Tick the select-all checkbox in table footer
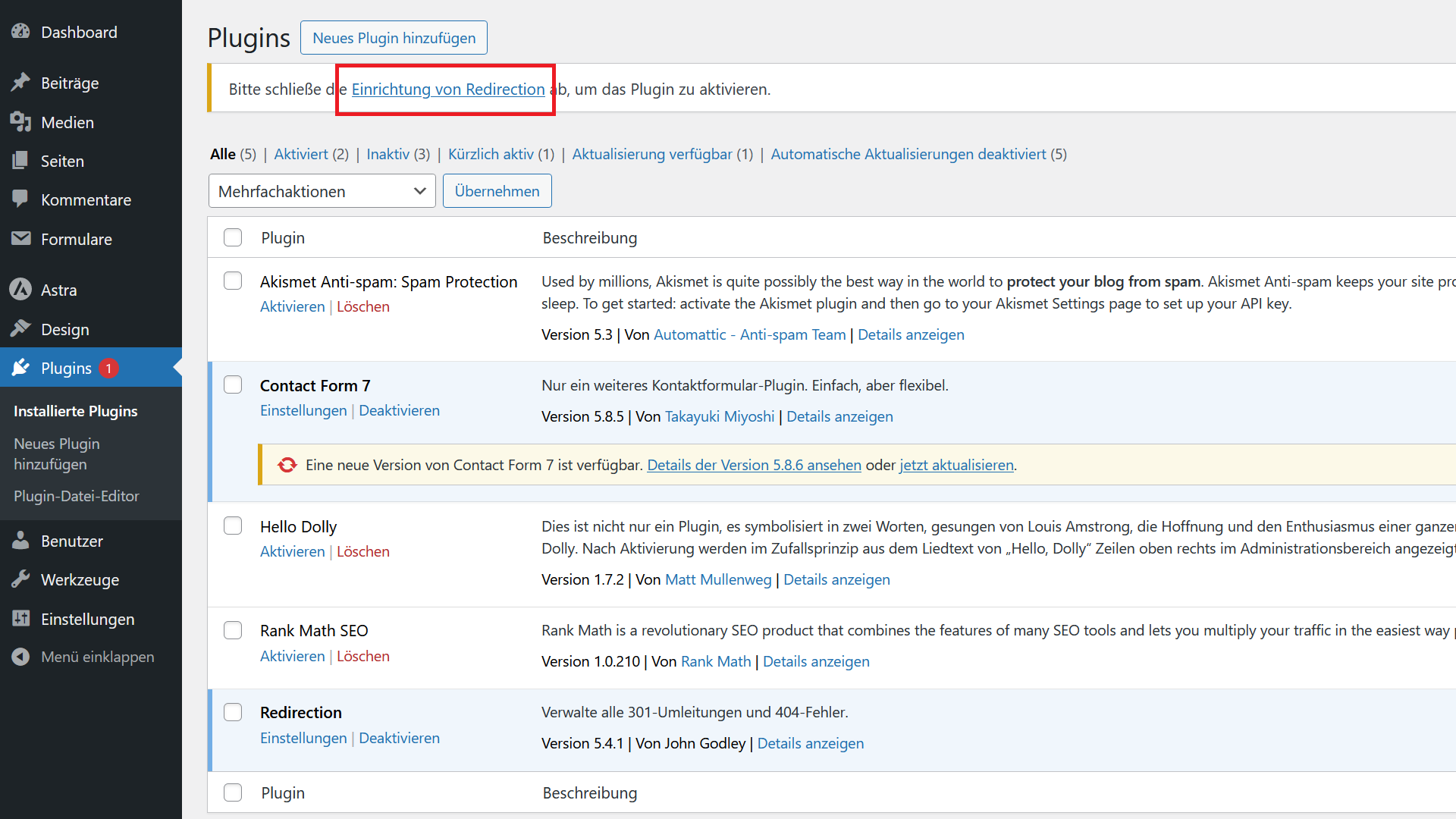The image size is (1456, 819). point(233,792)
